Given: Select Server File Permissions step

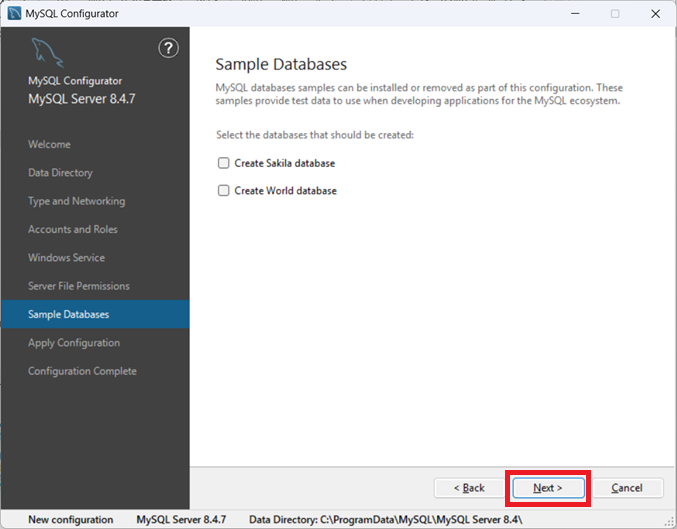Looking at the screenshot, I should pos(78,286).
